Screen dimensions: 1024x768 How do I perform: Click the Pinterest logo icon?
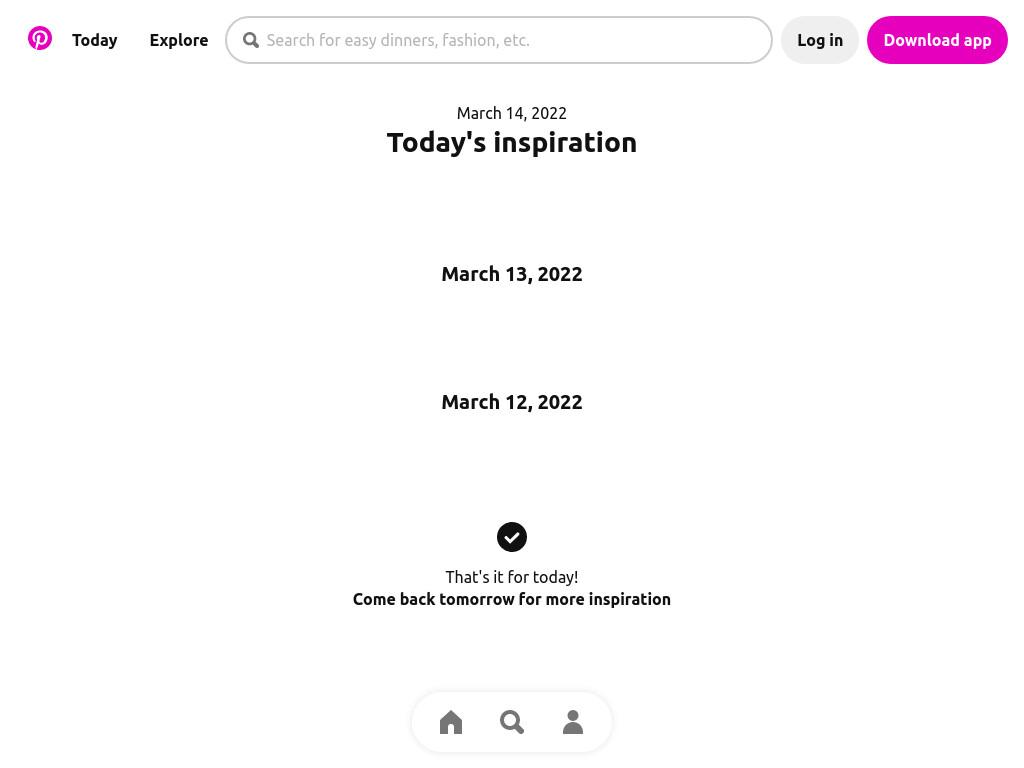[40, 39]
